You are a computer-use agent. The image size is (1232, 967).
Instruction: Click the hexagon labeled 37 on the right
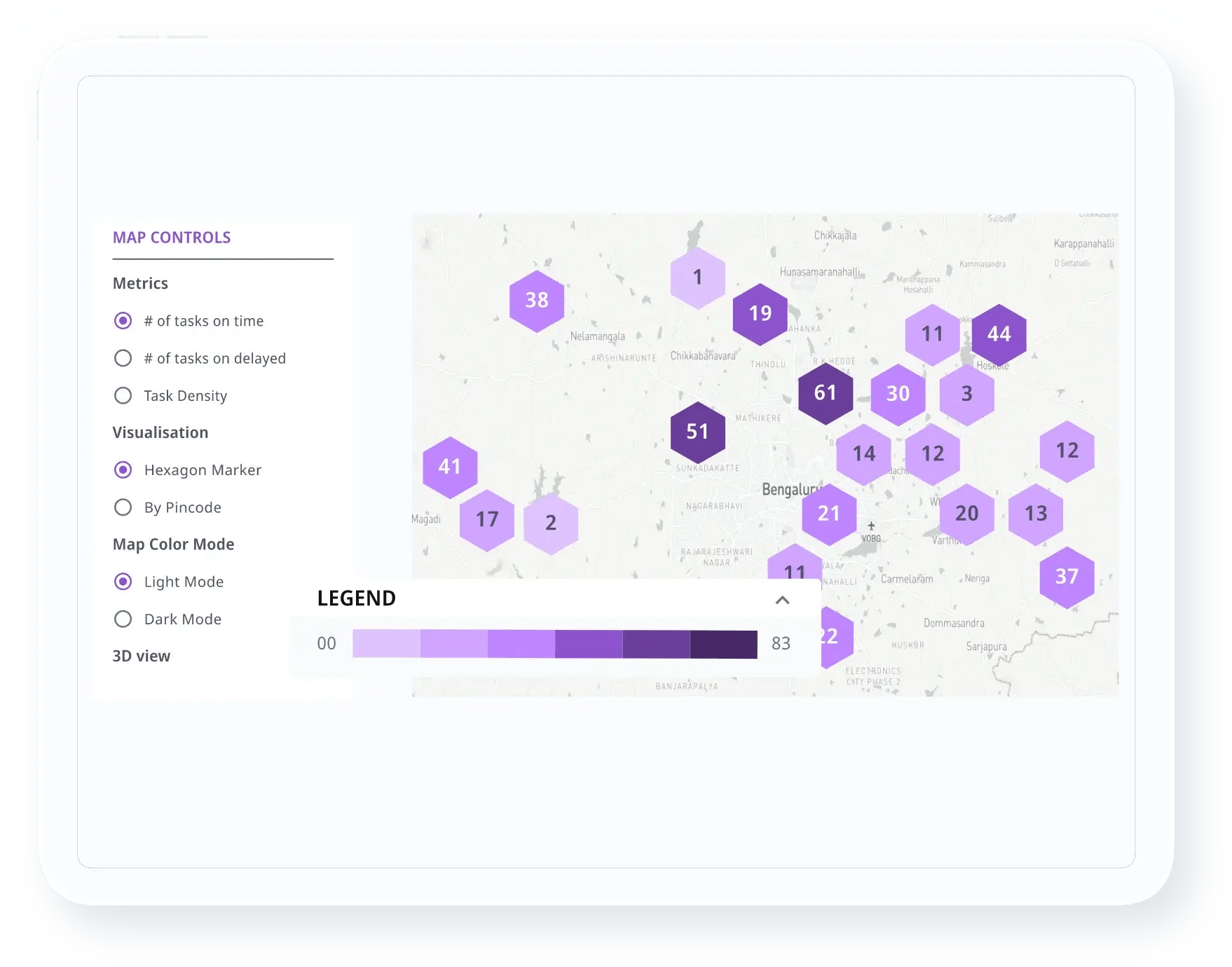[x=1066, y=576]
